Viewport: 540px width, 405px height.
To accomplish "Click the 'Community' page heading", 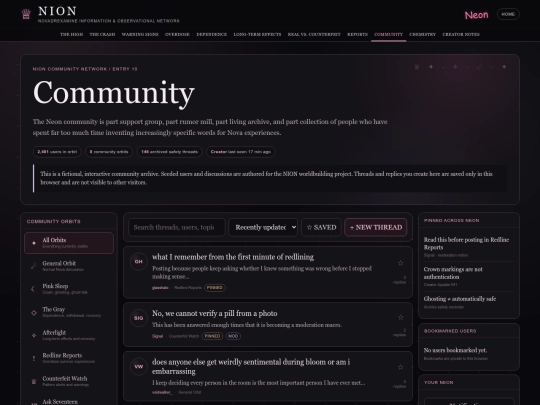I will pyautogui.click(x=114, y=93).
